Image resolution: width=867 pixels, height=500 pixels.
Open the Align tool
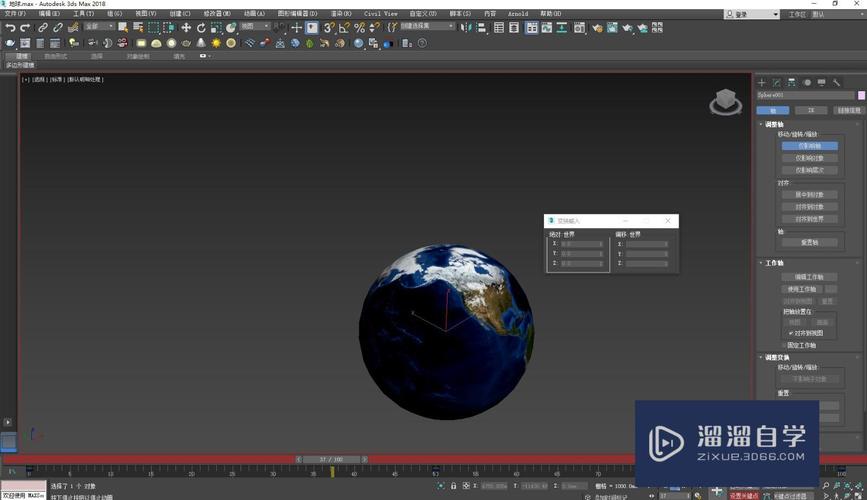click(482, 27)
